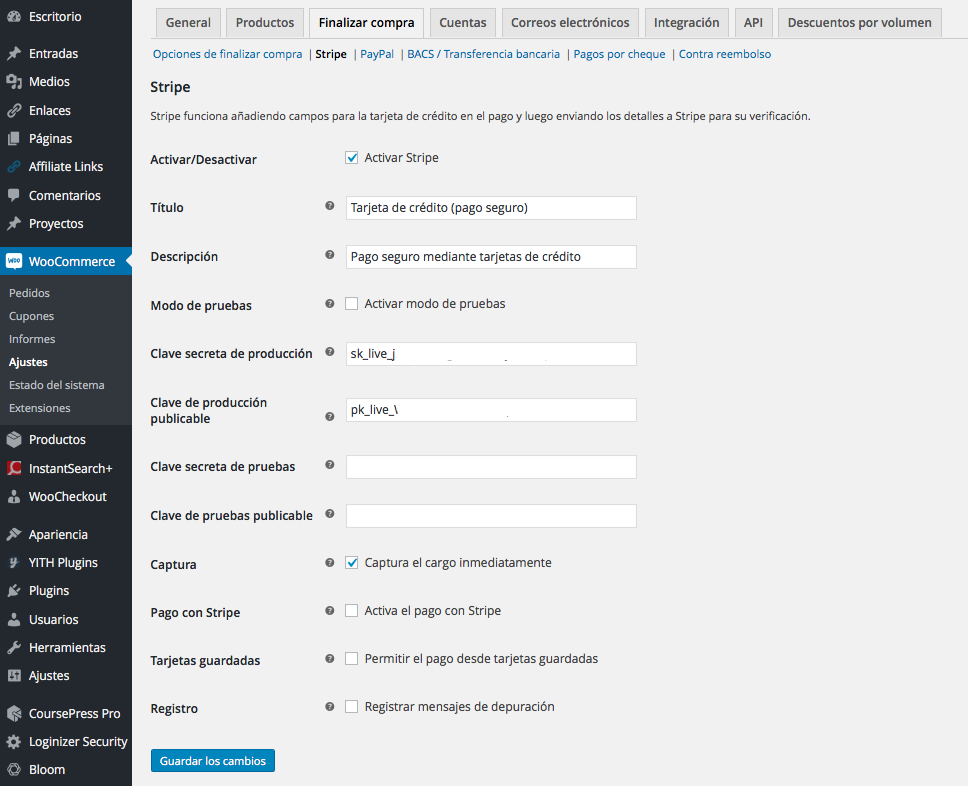
Task: Open Cupones in WooCommerce submenu
Action: pos(31,316)
